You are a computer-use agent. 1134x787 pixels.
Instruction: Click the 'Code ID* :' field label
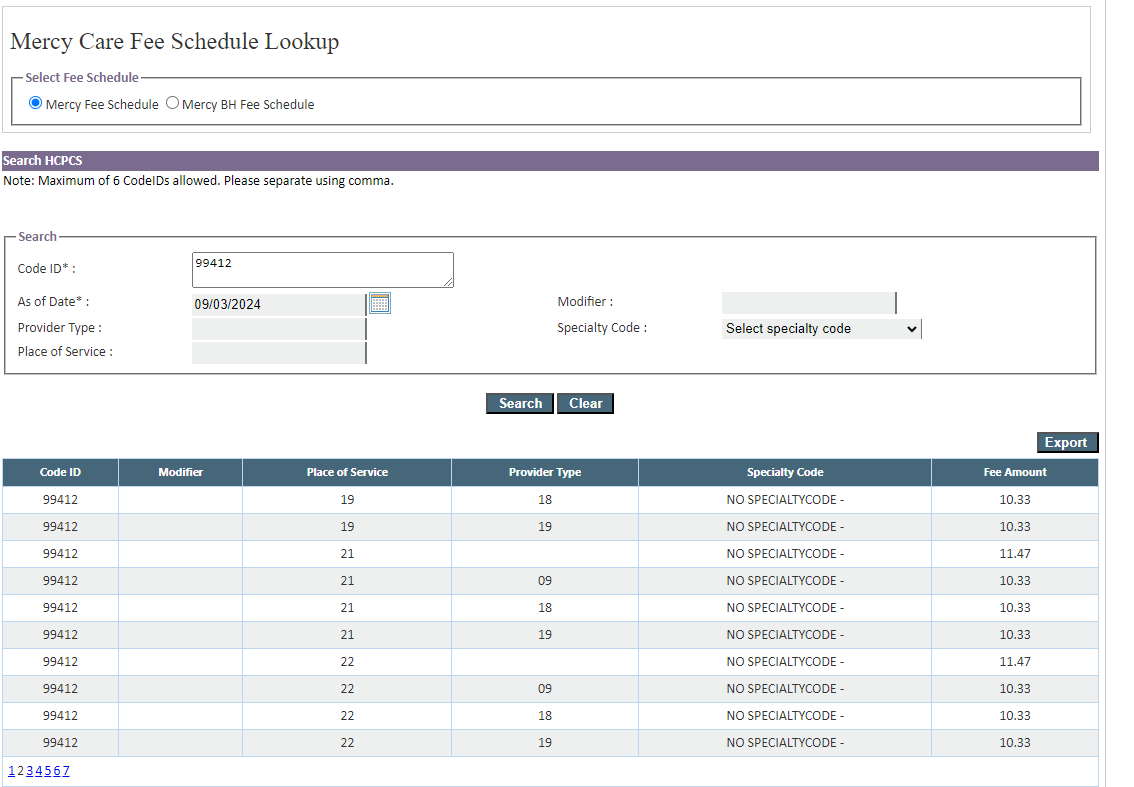point(46,268)
